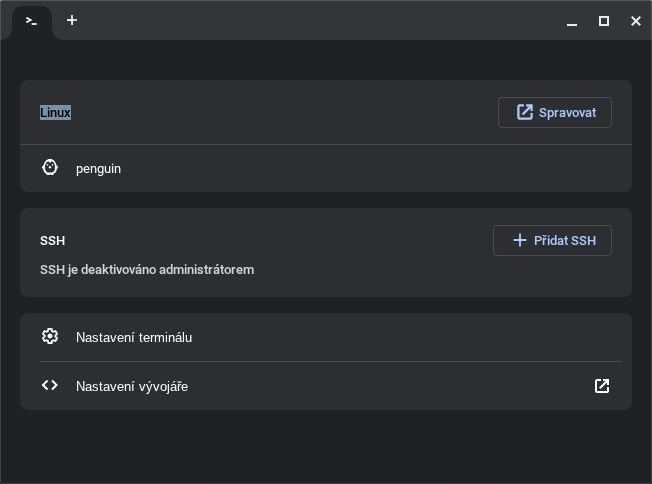Screen dimensions: 652x484
Task: Click the external-link icon beside Nastavení vývojáře
Action: point(602,386)
